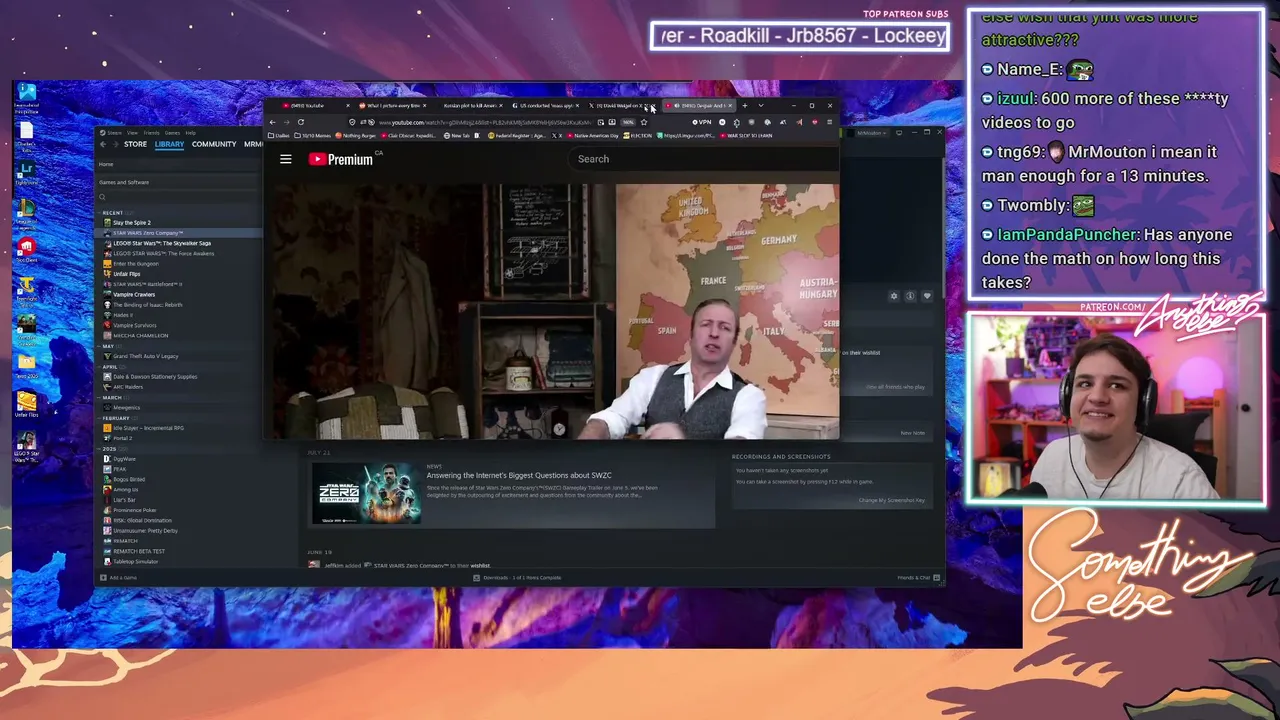The height and width of the screenshot is (720, 1280).
Task: Open the Steam menu in Steam window
Action: tap(113, 132)
